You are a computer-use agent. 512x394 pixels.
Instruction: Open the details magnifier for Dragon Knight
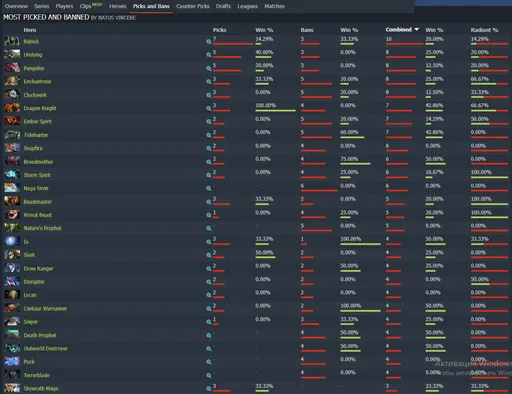tap(209, 108)
